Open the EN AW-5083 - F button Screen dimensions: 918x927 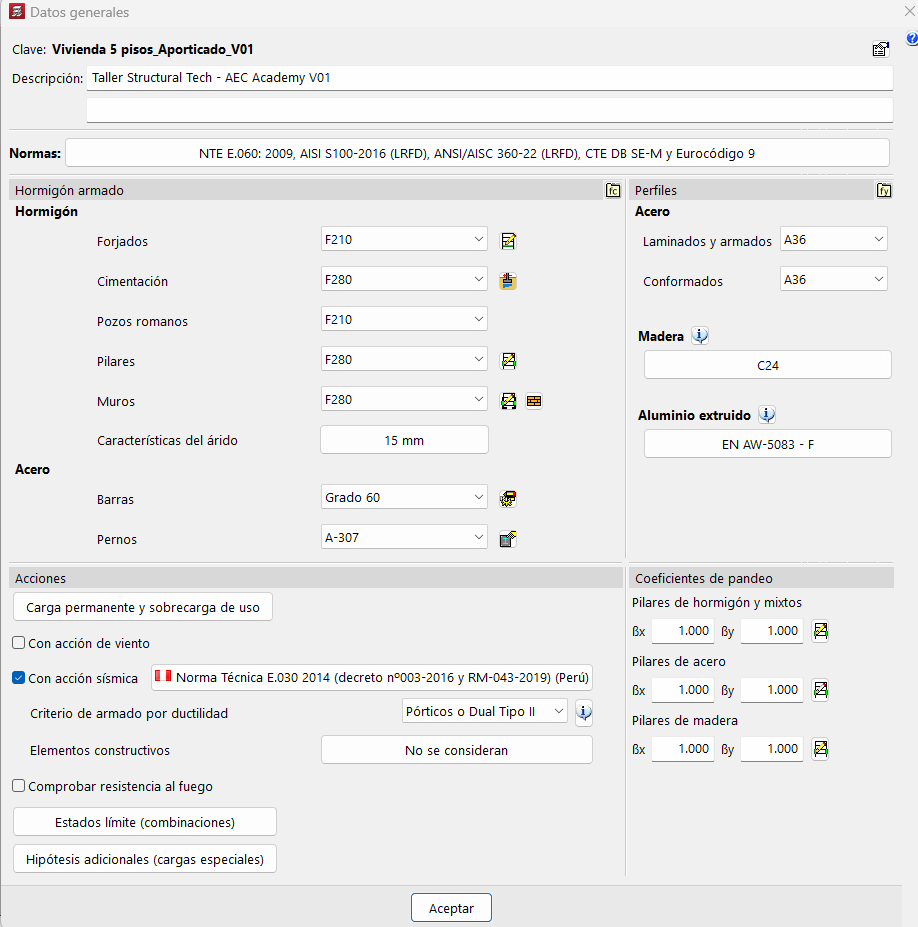tap(767, 444)
